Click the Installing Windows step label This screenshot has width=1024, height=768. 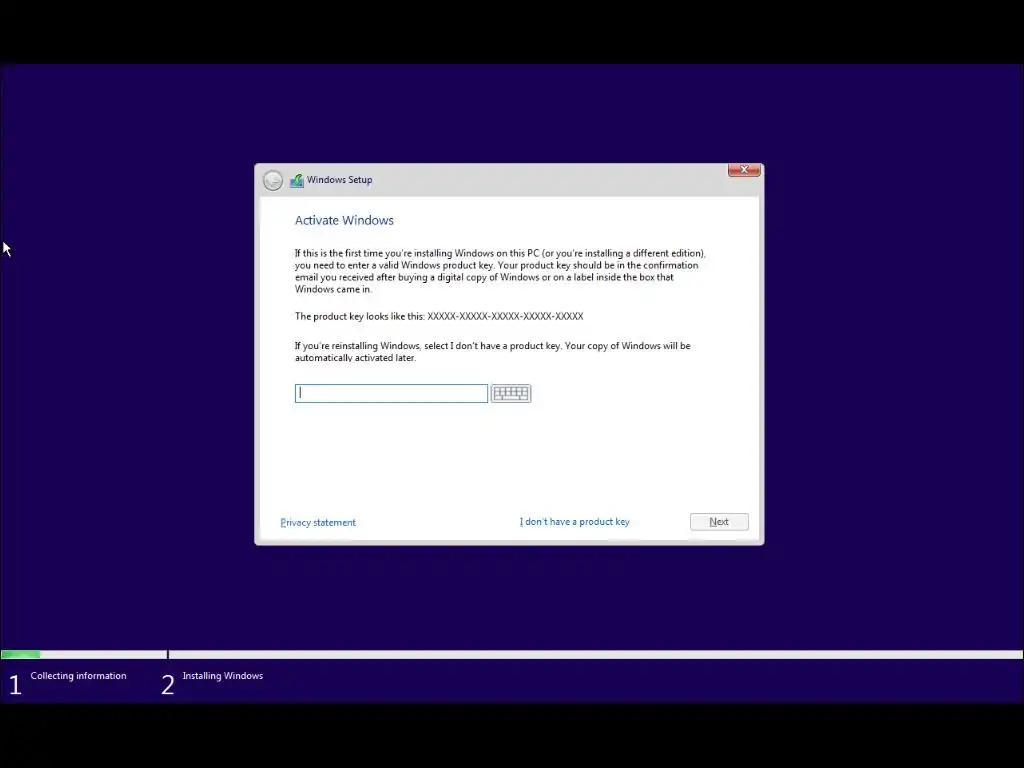[x=223, y=676]
